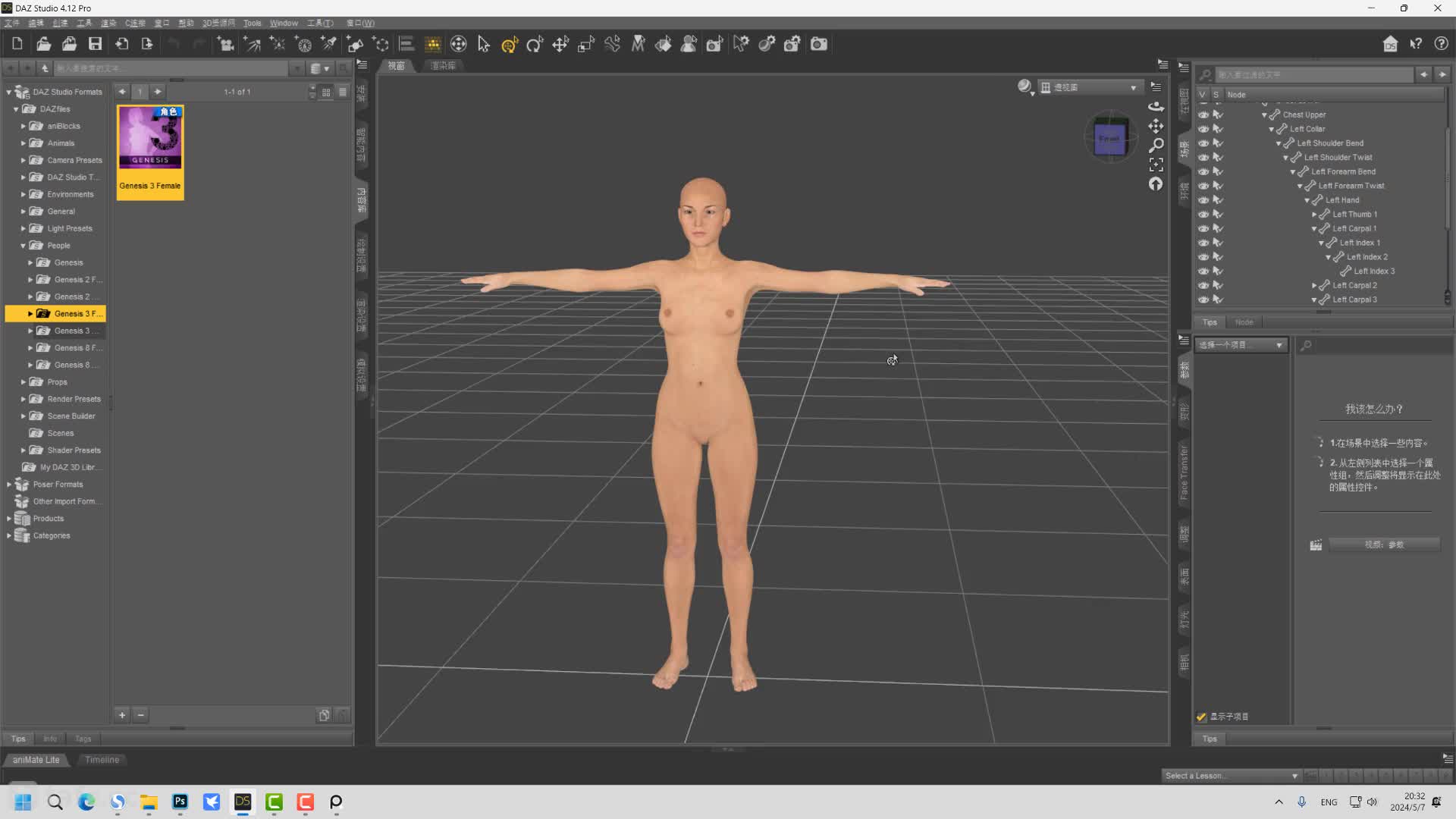This screenshot has width=1456, height=819.
Task: Click the Open File folder icon
Action: 43,44
